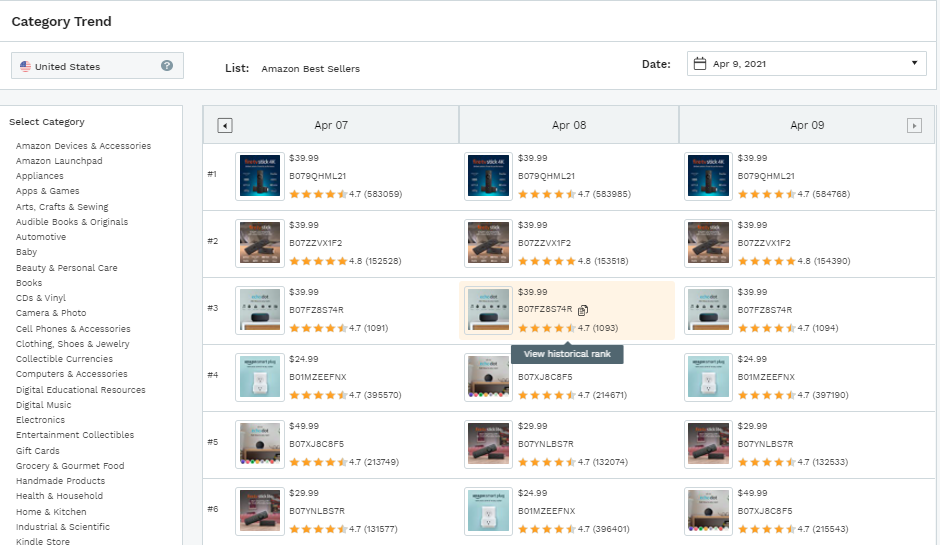Click the View historical rank tooltip

tap(567, 354)
